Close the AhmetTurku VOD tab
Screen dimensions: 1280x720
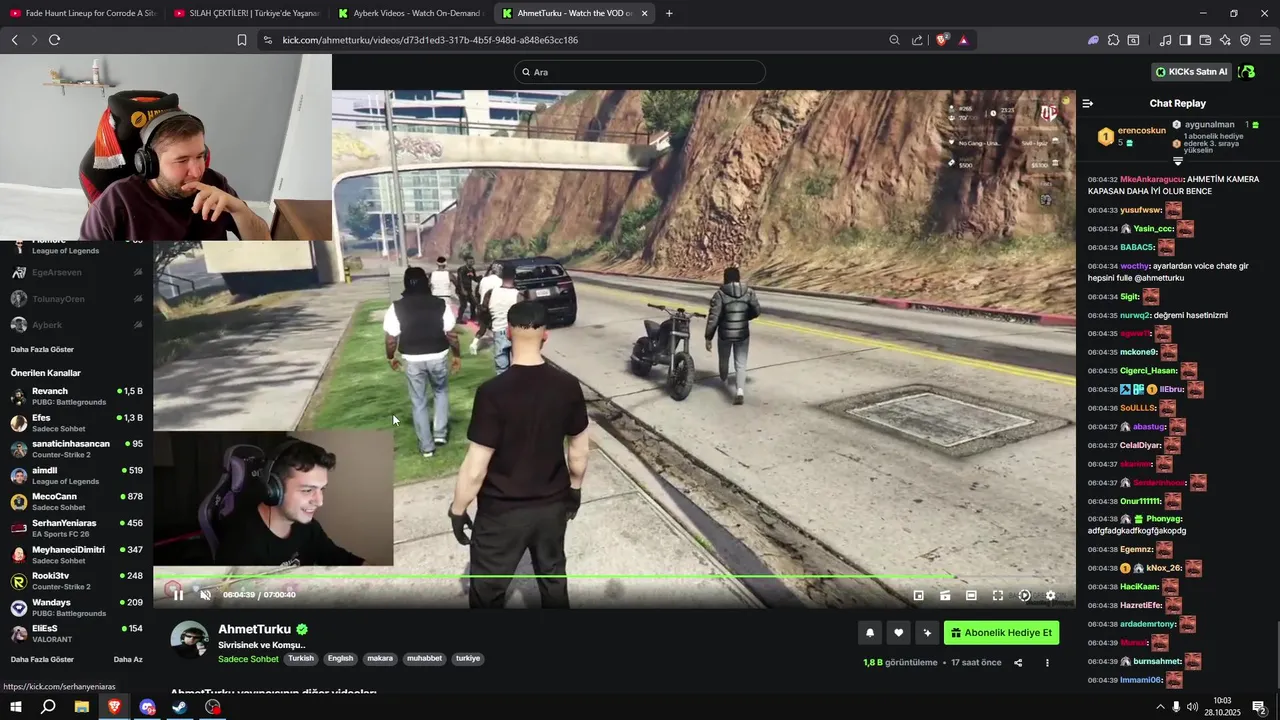[x=644, y=13]
